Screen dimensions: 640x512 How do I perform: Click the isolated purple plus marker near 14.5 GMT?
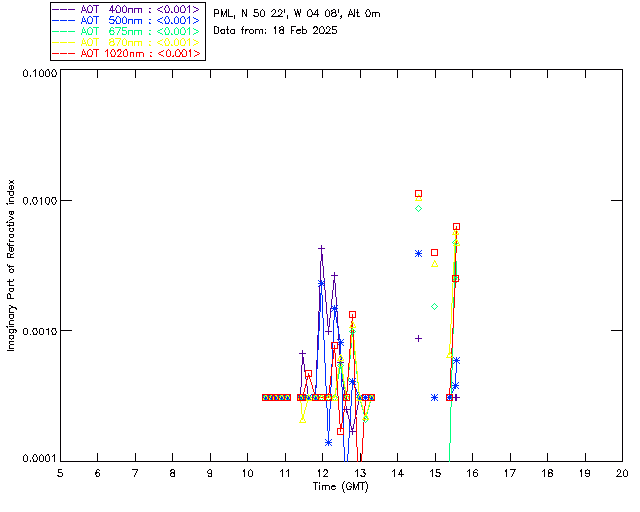pyautogui.click(x=418, y=338)
